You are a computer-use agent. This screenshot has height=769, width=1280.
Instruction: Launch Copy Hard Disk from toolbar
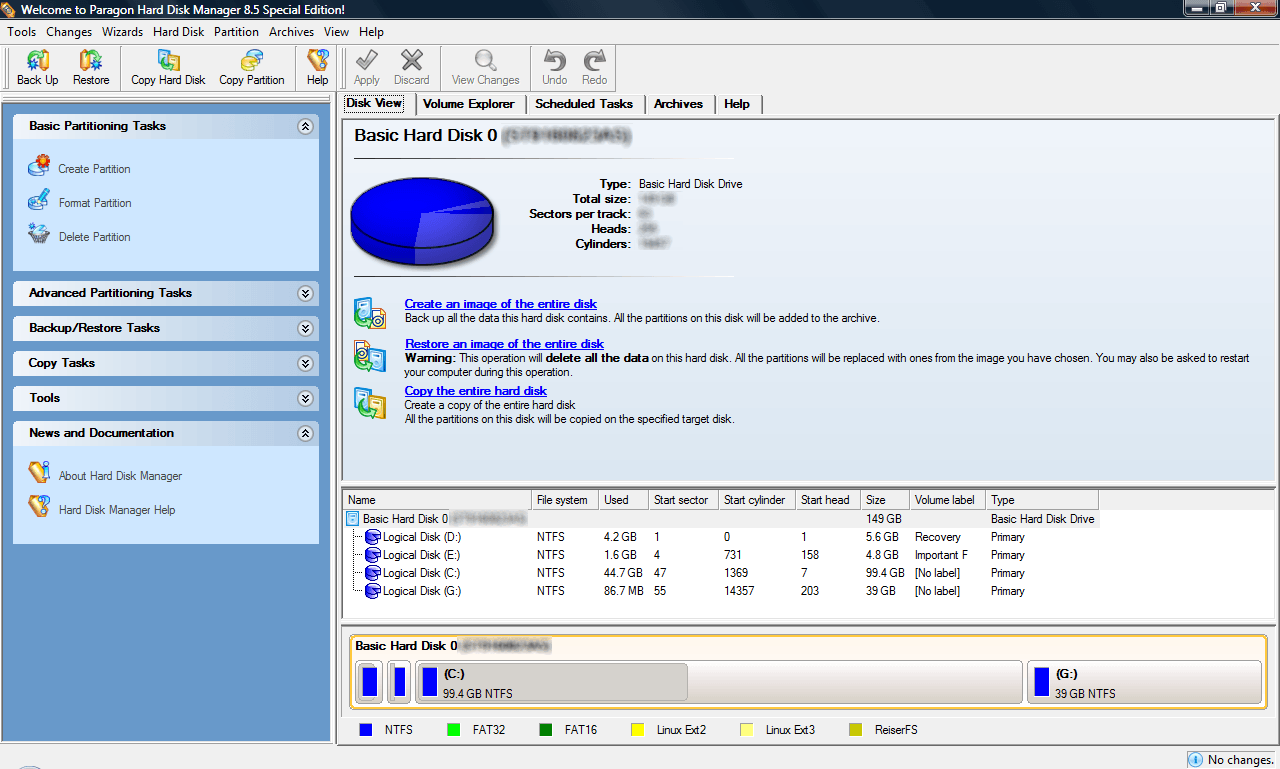coord(168,67)
